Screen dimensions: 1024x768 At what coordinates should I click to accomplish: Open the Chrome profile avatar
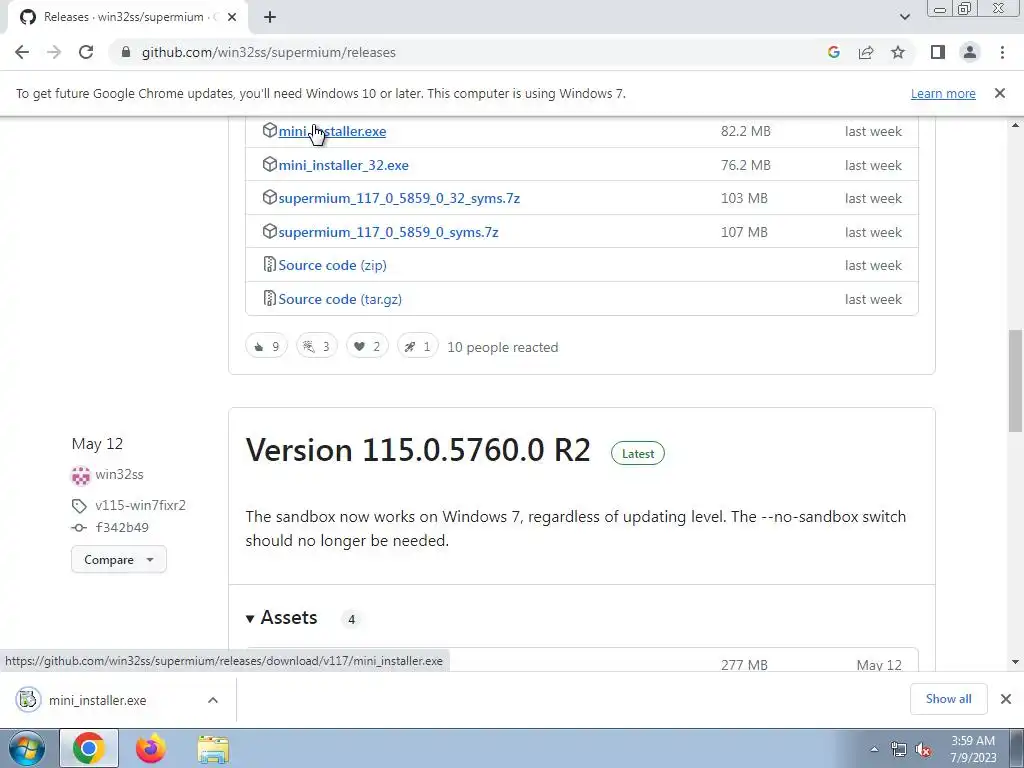point(970,52)
